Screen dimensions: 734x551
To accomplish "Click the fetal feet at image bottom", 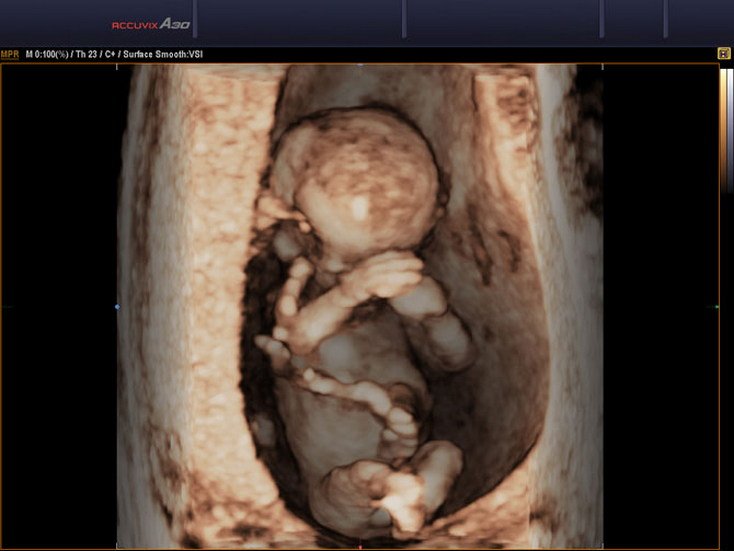I will [410, 490].
